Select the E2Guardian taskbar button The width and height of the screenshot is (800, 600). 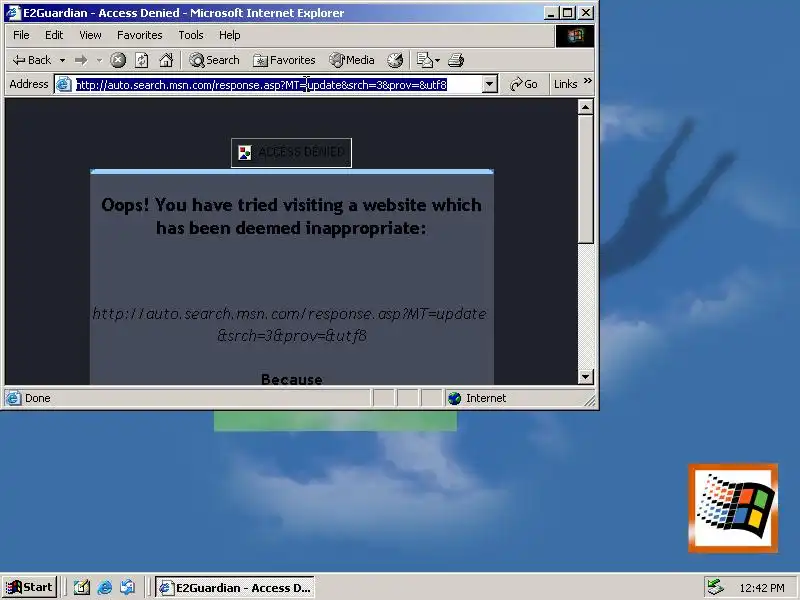235,588
